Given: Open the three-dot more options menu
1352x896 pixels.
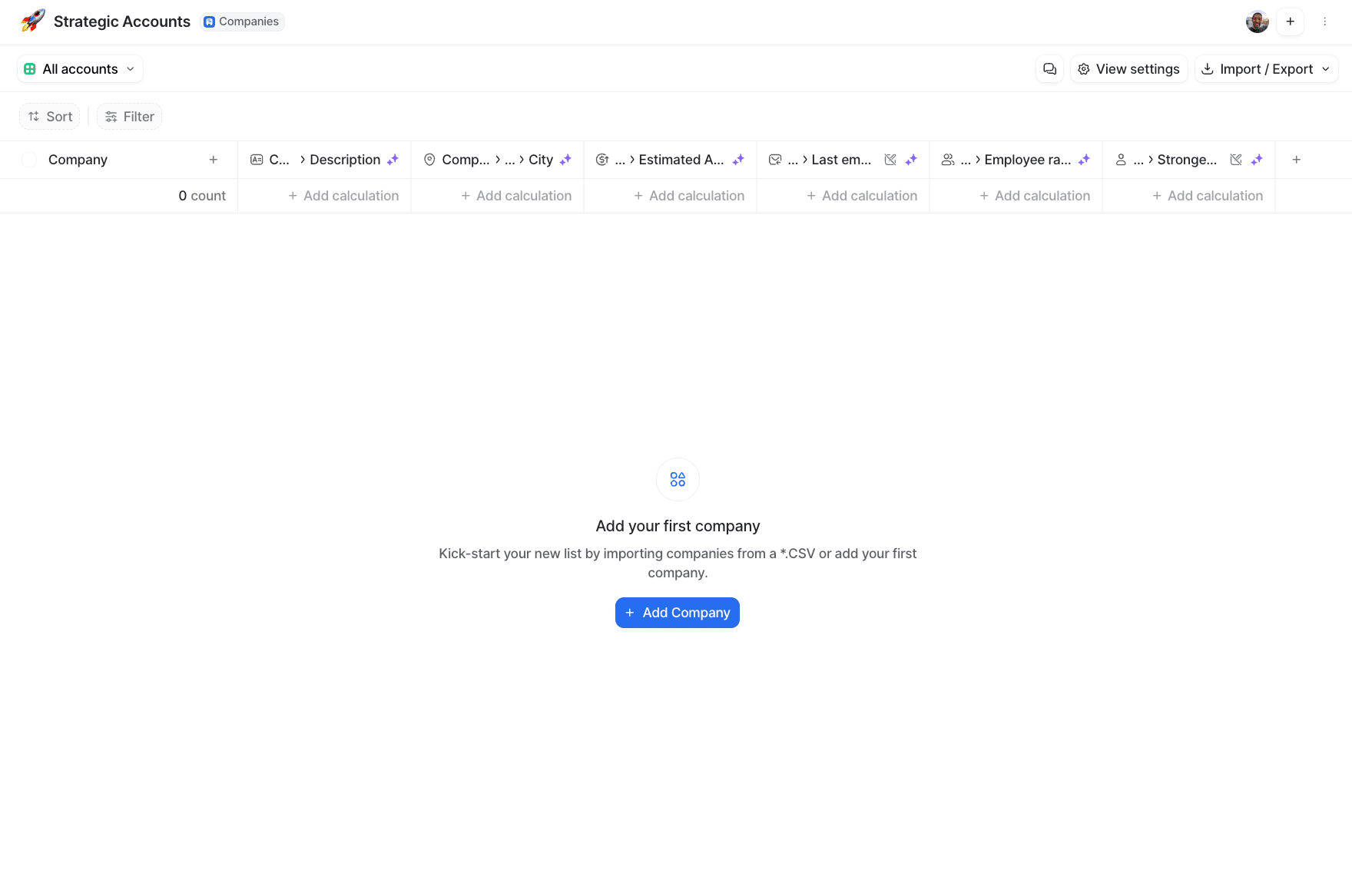Looking at the screenshot, I should coord(1325,21).
